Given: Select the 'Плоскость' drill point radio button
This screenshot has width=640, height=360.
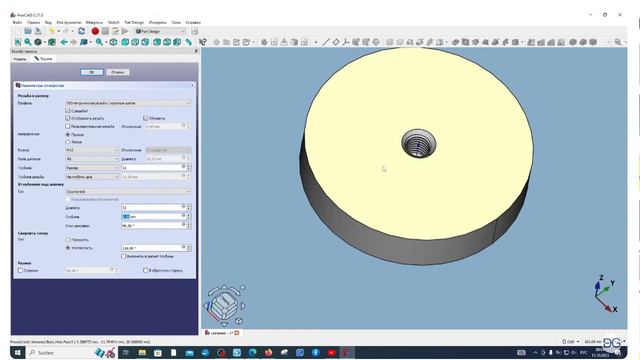Looking at the screenshot, I should point(68,240).
